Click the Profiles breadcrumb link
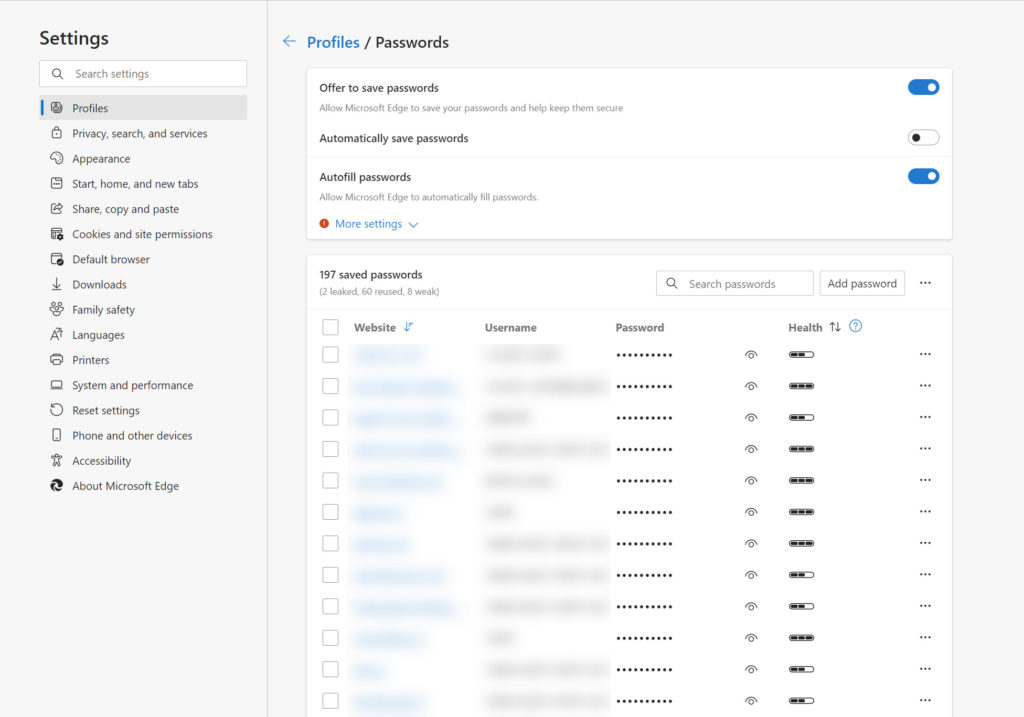Viewport: 1024px width, 717px height. tap(333, 42)
